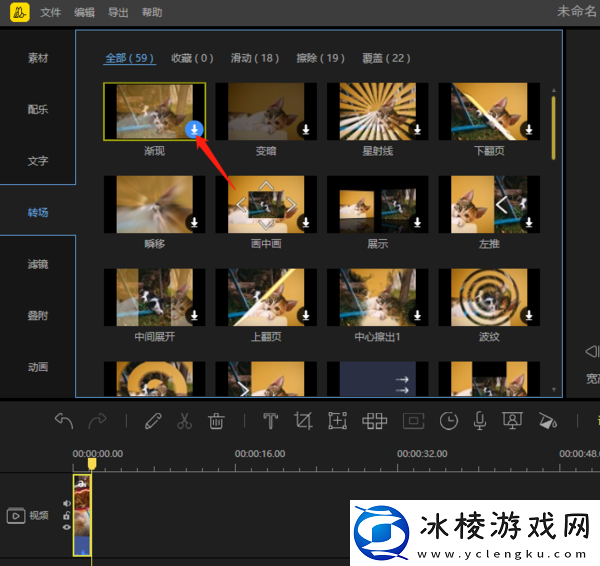This screenshot has width=600, height=566.
Task: Click the paint bucket color tool
Action: click(x=548, y=421)
